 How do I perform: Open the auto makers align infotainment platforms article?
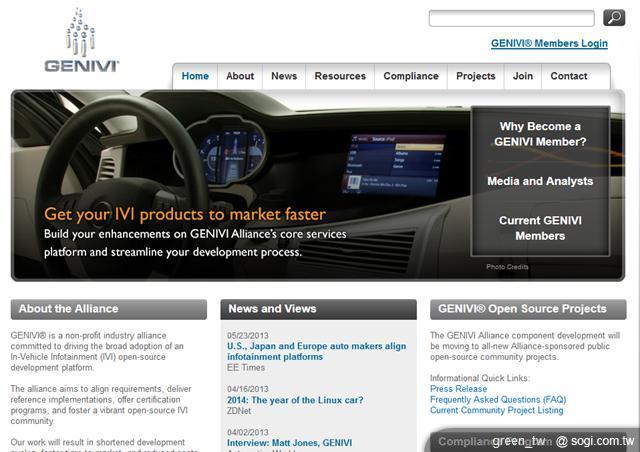316,351
